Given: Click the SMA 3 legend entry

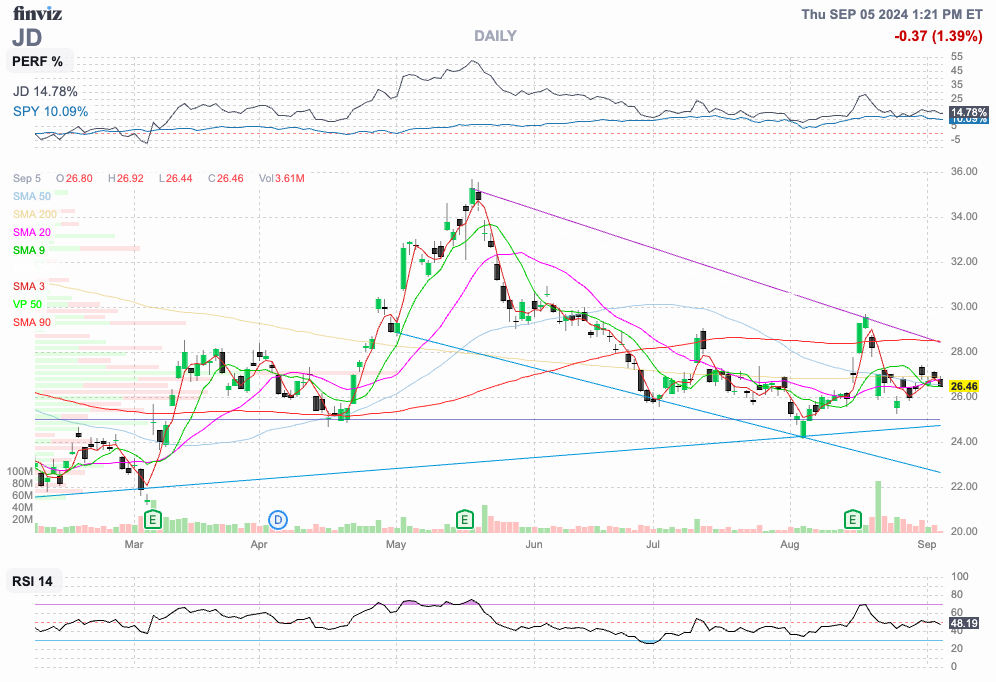Looking at the screenshot, I should click(x=29, y=286).
